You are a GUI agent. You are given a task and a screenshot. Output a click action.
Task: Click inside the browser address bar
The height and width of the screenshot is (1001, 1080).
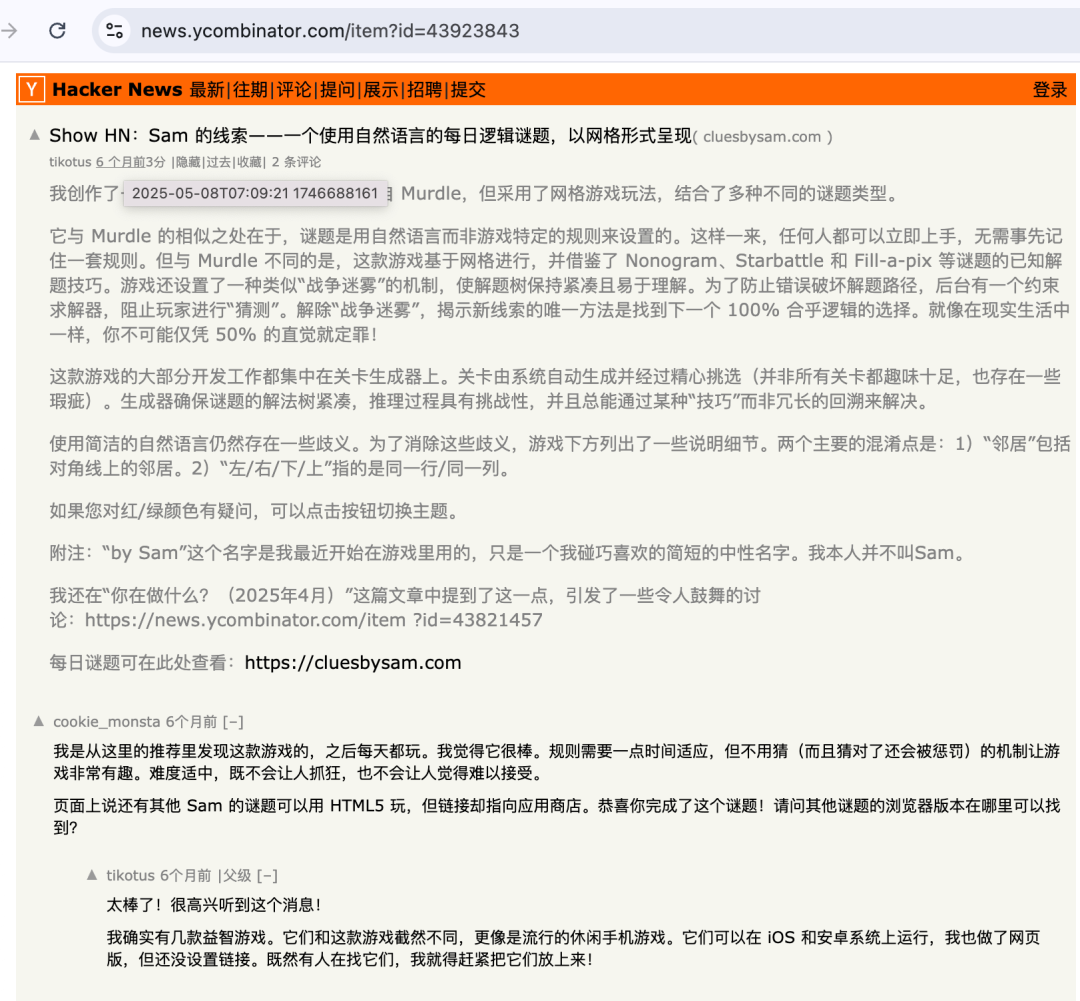(x=400, y=31)
